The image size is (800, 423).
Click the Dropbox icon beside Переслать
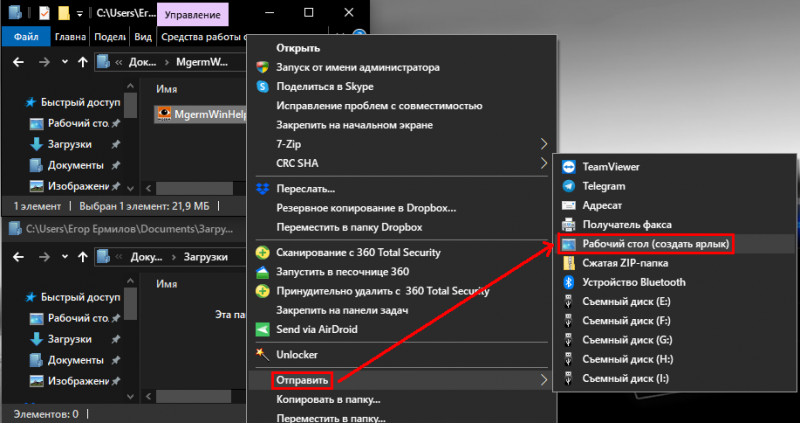[x=262, y=188]
